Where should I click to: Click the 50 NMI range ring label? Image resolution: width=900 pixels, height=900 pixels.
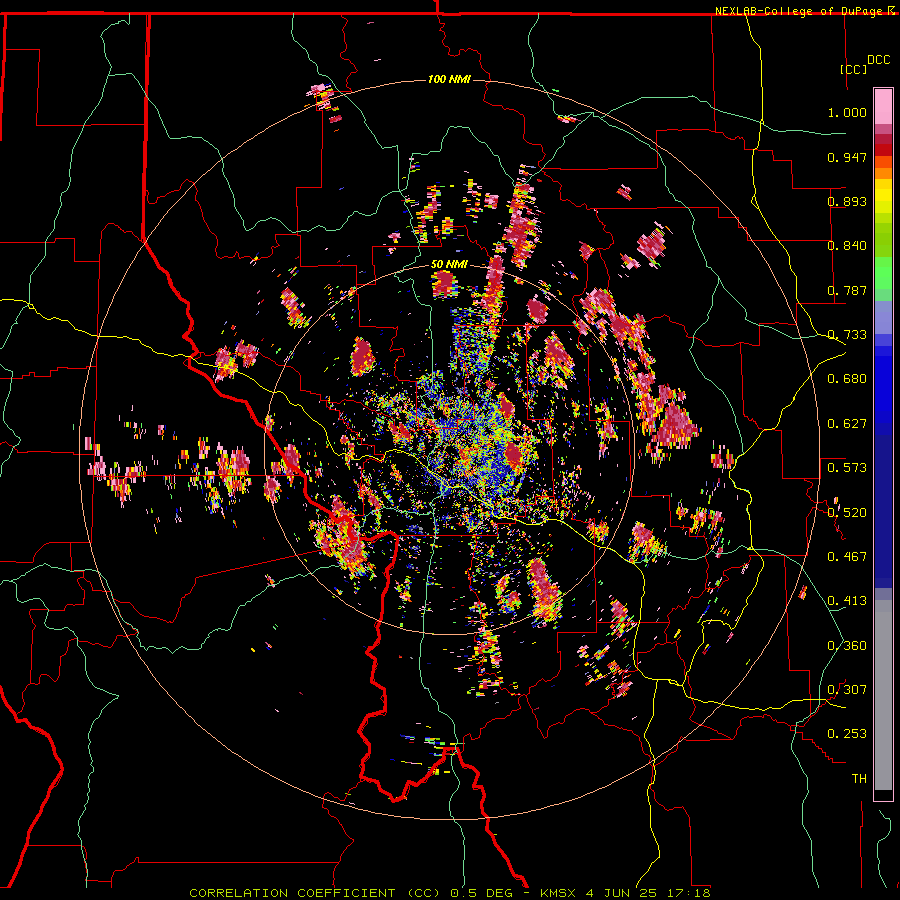tap(449, 265)
